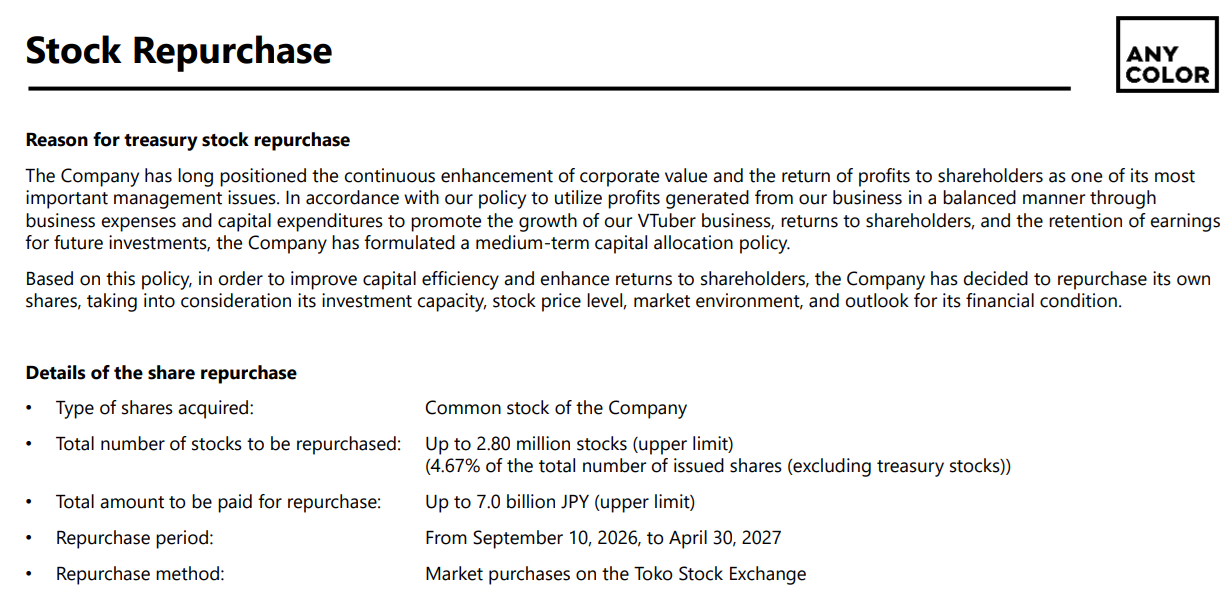Click the bullet before 'Type of shares acquired'
Screen dimensions: 1232x608
coord(30,408)
